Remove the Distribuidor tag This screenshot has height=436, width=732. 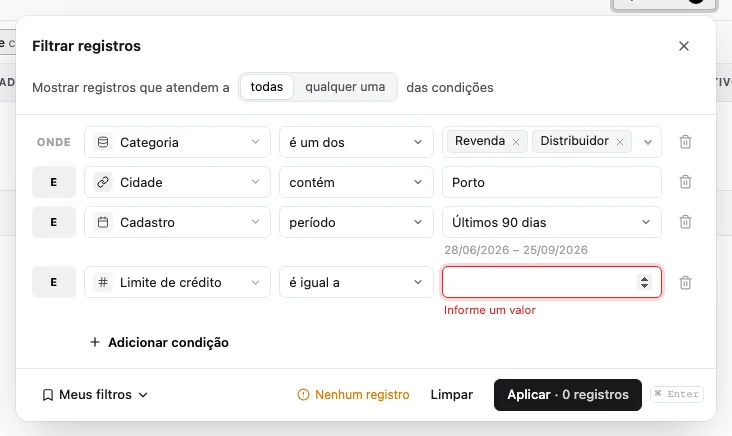620,142
